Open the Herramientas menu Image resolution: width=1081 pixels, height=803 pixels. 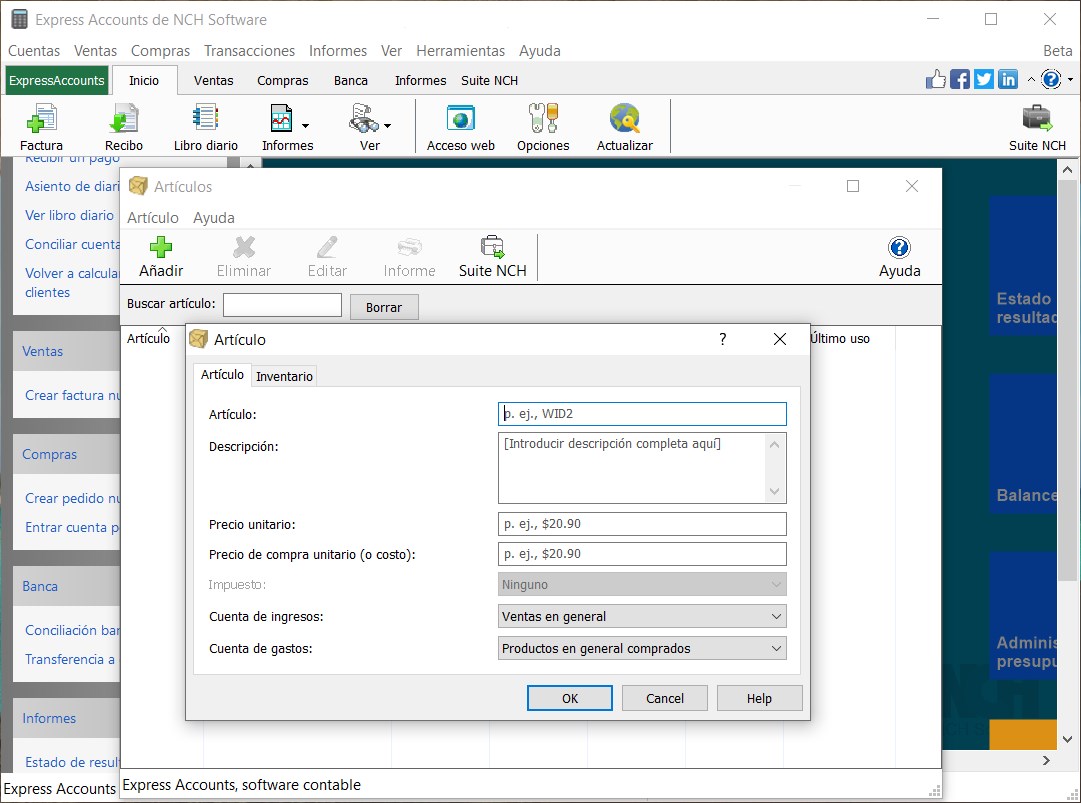[x=460, y=51]
